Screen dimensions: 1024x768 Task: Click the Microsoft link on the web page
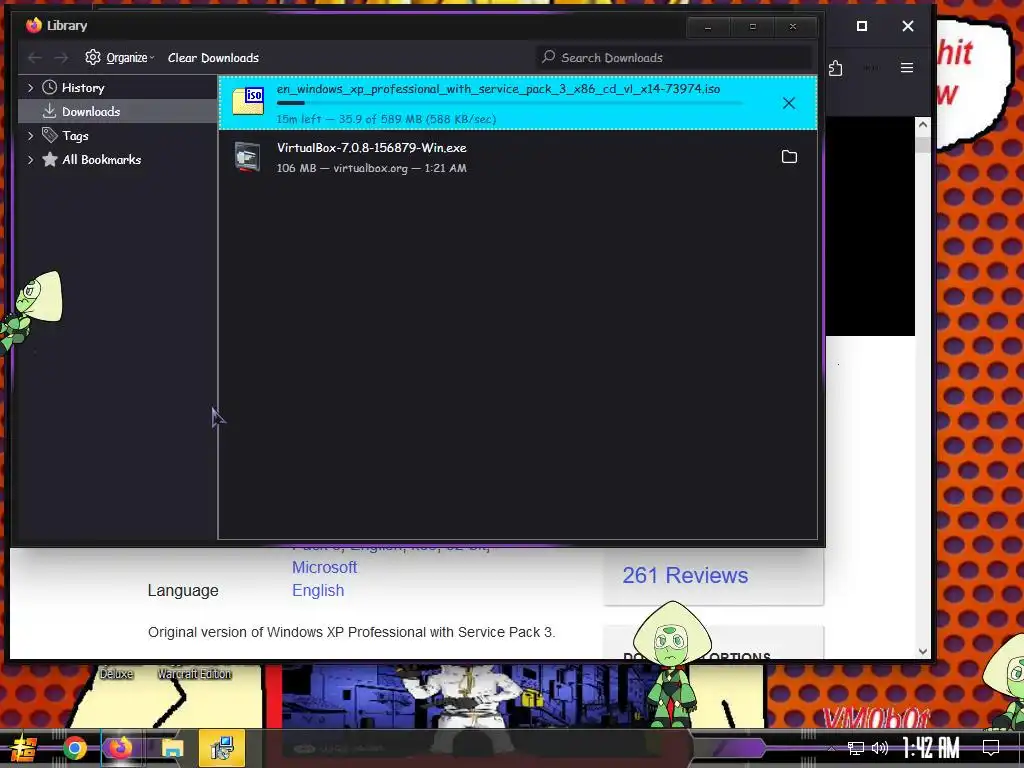[324, 567]
